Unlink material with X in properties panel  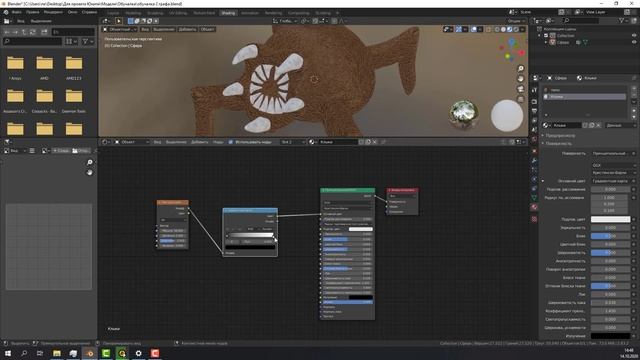[598, 125]
